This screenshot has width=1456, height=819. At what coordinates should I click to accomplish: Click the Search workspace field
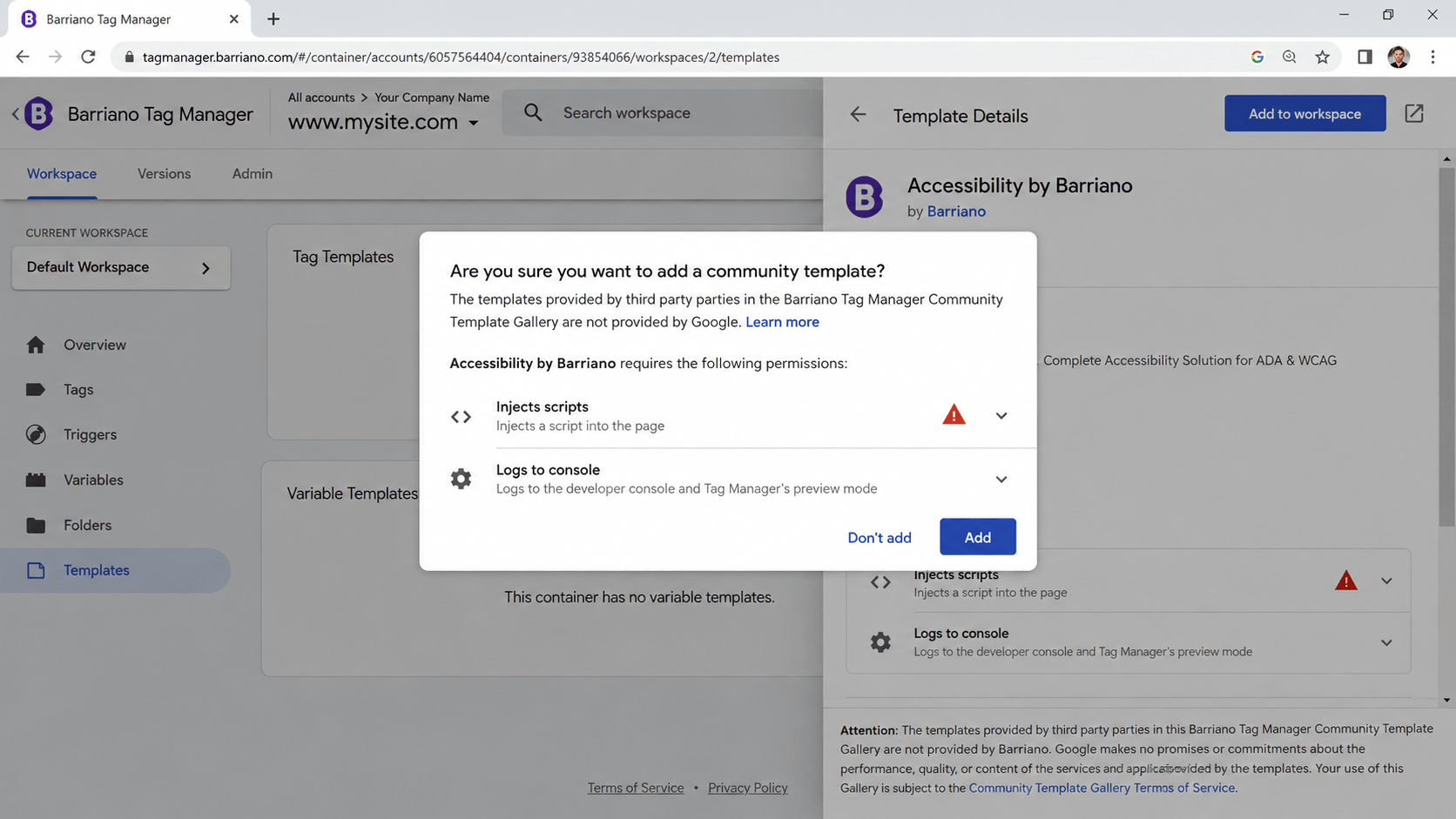(663, 113)
